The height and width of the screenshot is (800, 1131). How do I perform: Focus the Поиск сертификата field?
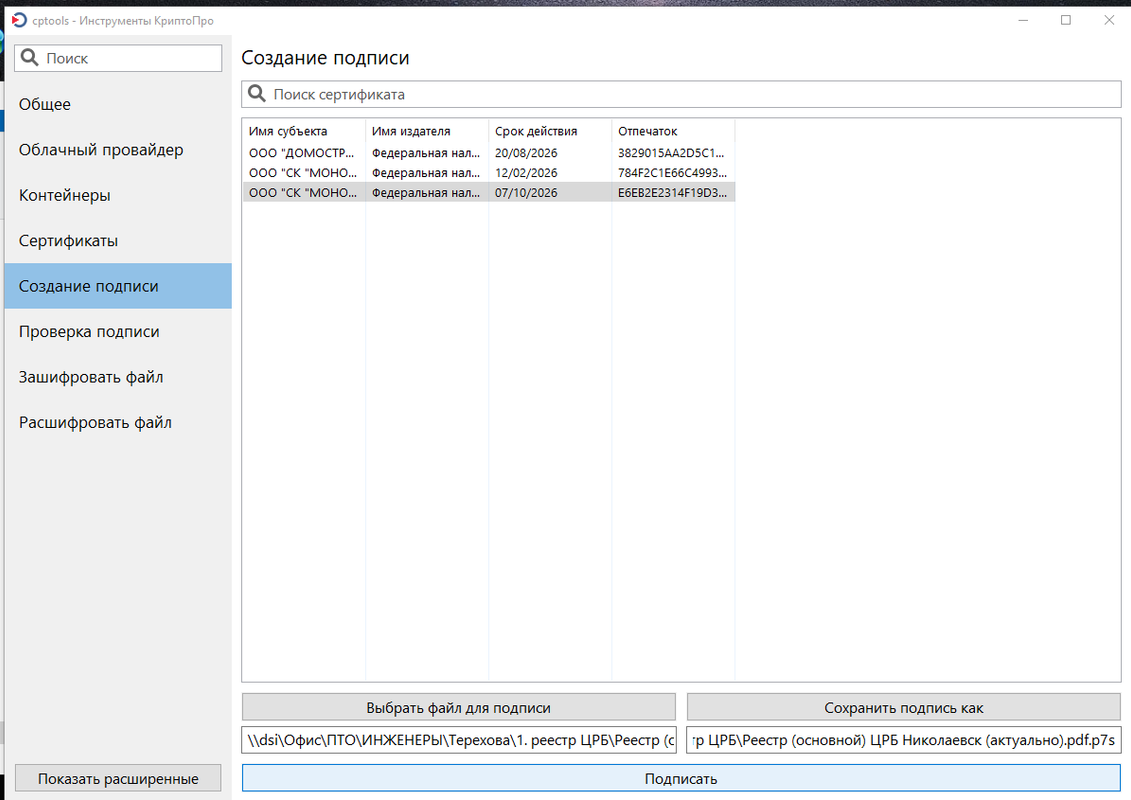tap(681, 94)
